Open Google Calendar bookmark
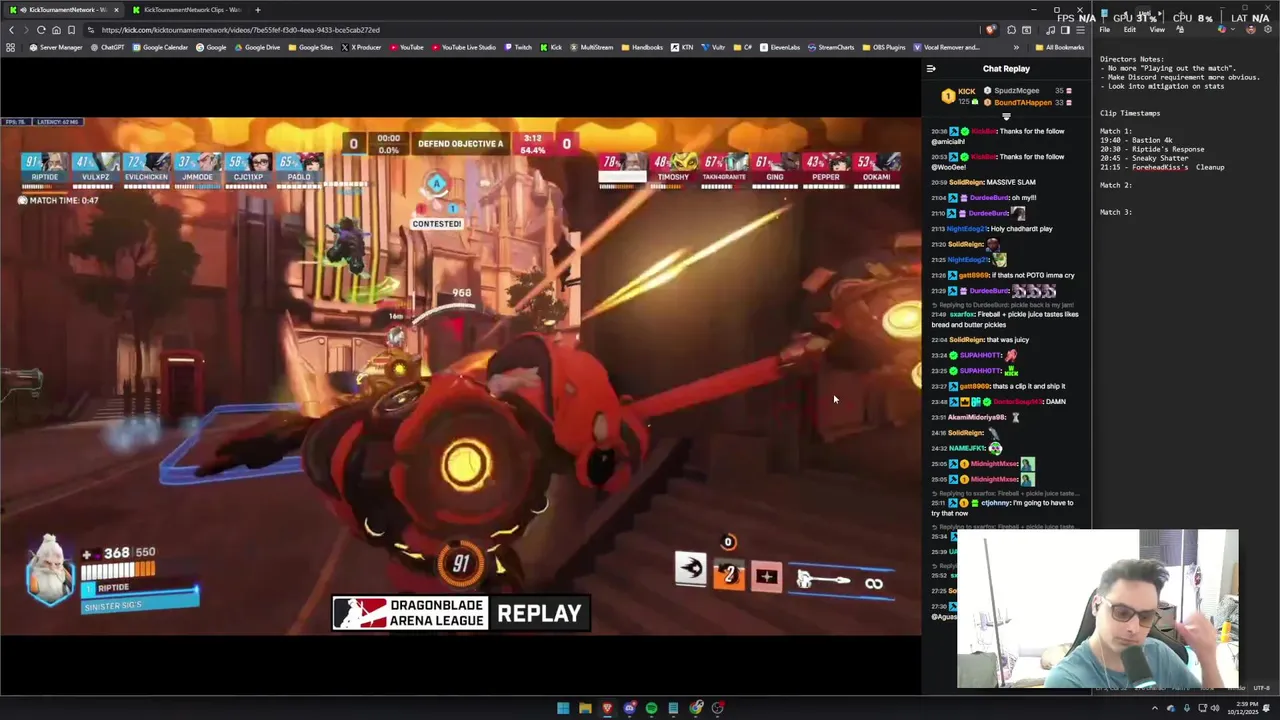 pyautogui.click(x=160, y=47)
